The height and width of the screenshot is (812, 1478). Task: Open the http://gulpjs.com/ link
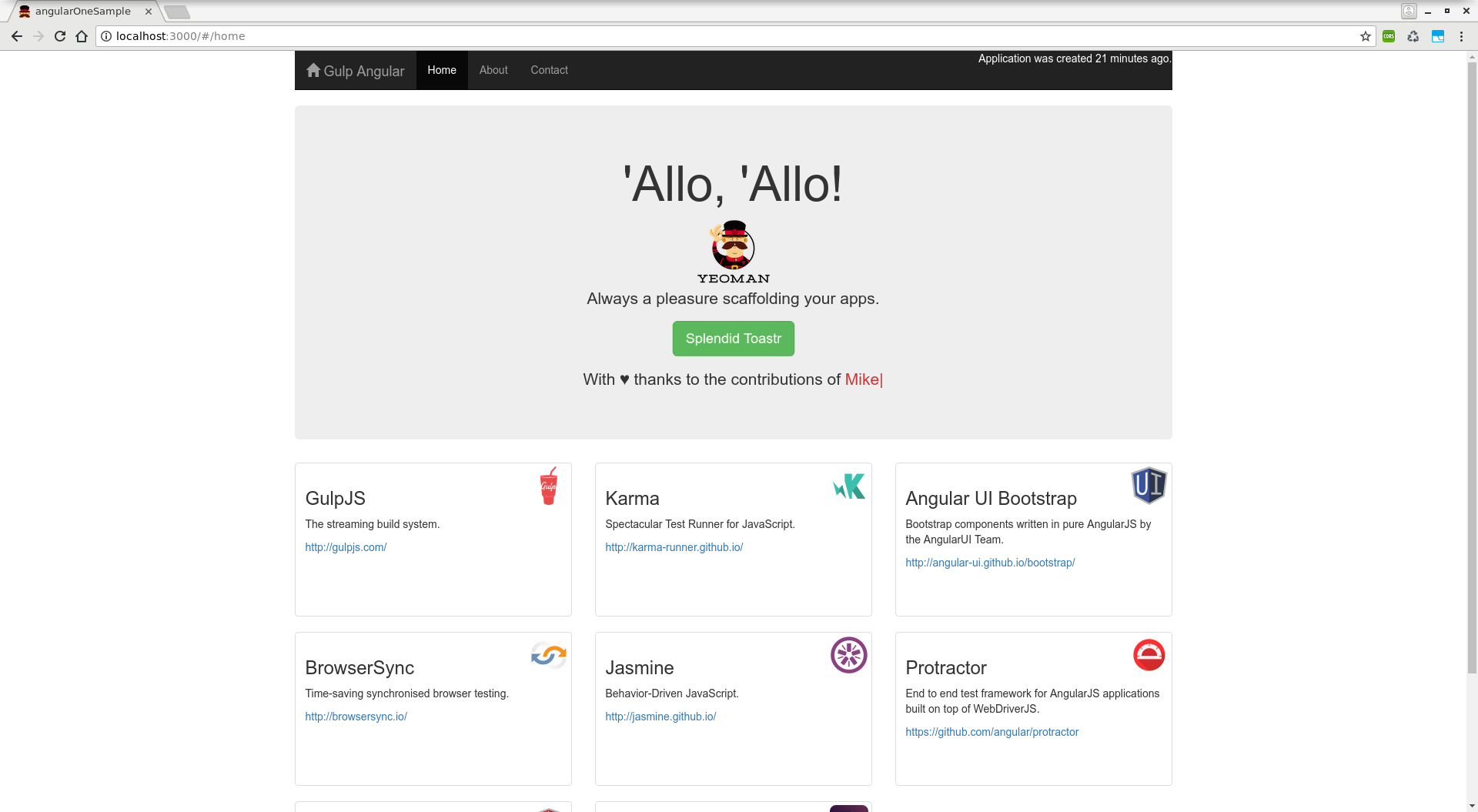coord(346,547)
